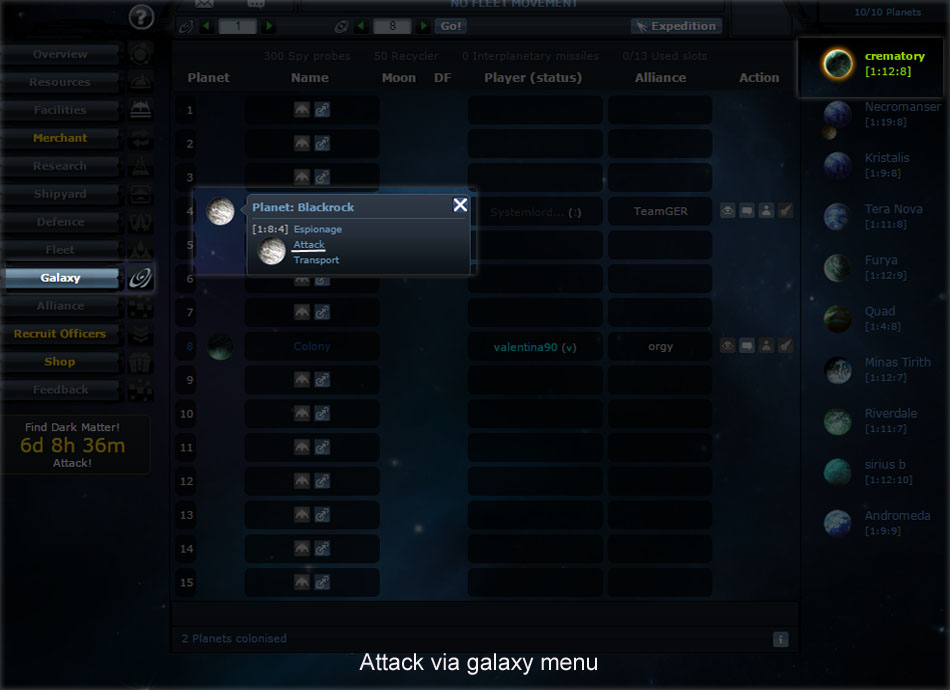Screen dimensions: 950x690
Task: Click the Attack link in Blackrock popup
Action: [309, 244]
